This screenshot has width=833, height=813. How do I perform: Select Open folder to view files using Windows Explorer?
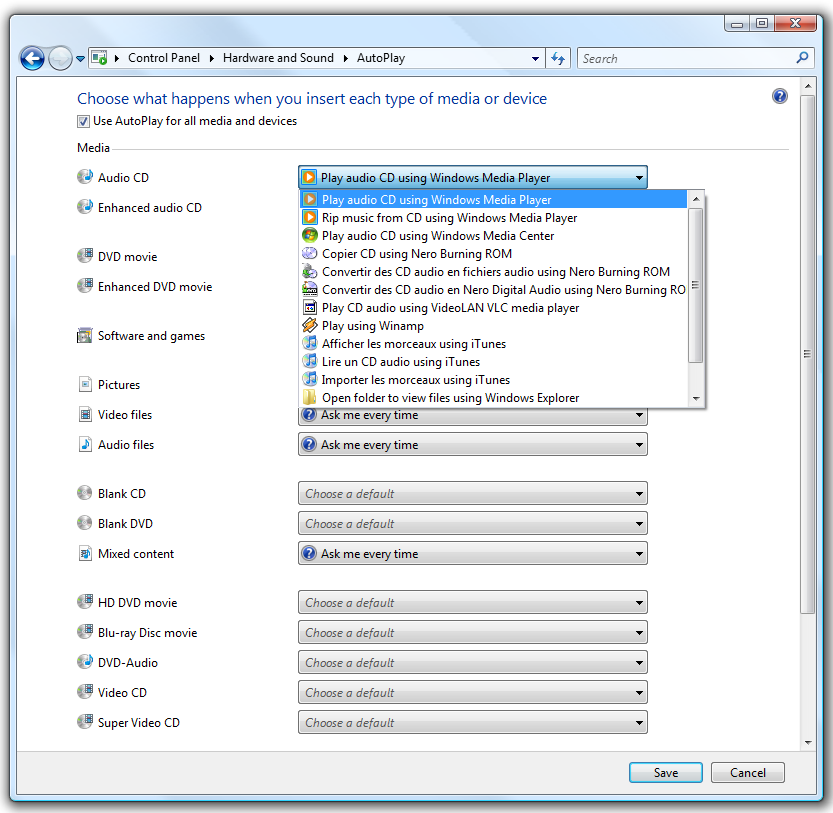494,398
